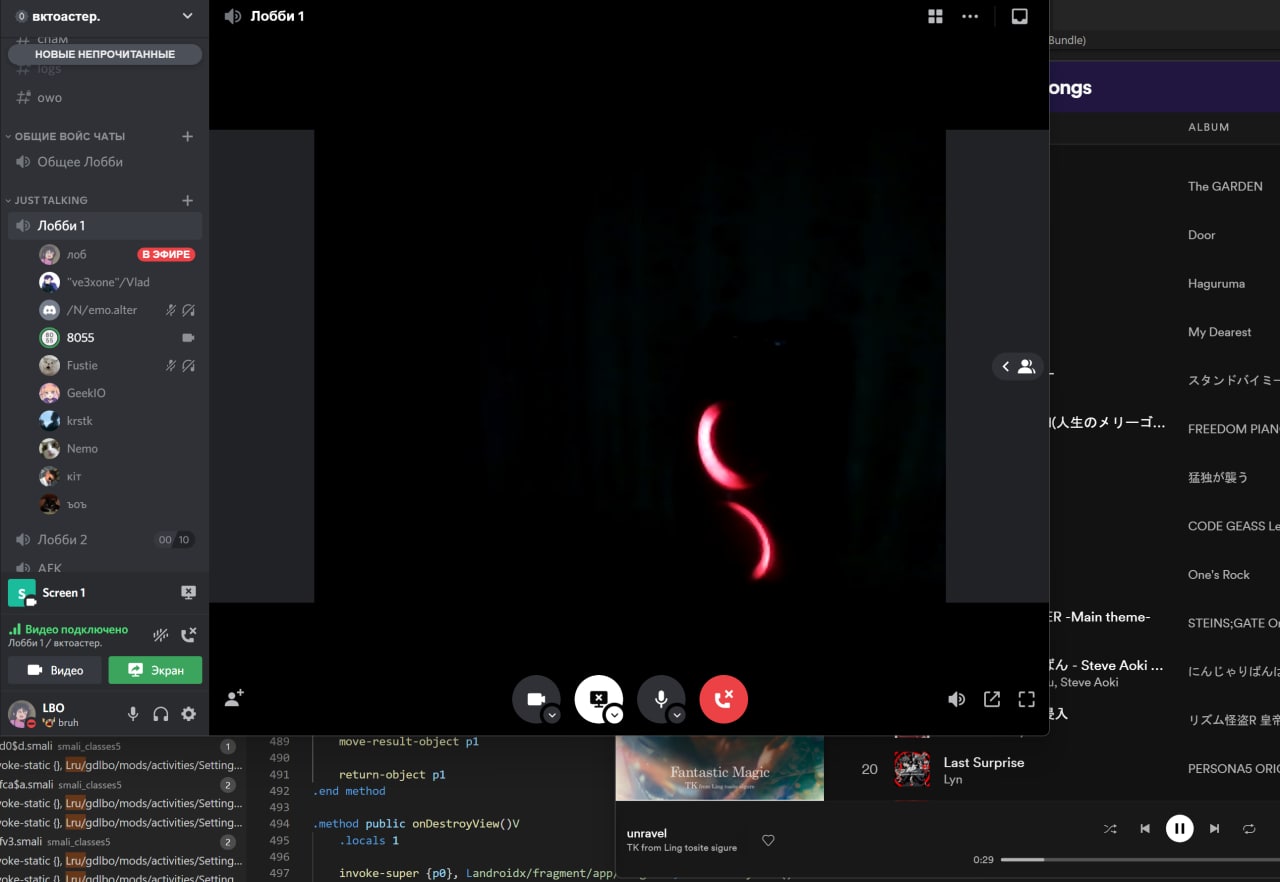The height and width of the screenshot is (882, 1280).
Task: Open screen share options dropdown arrow
Action: (614, 714)
